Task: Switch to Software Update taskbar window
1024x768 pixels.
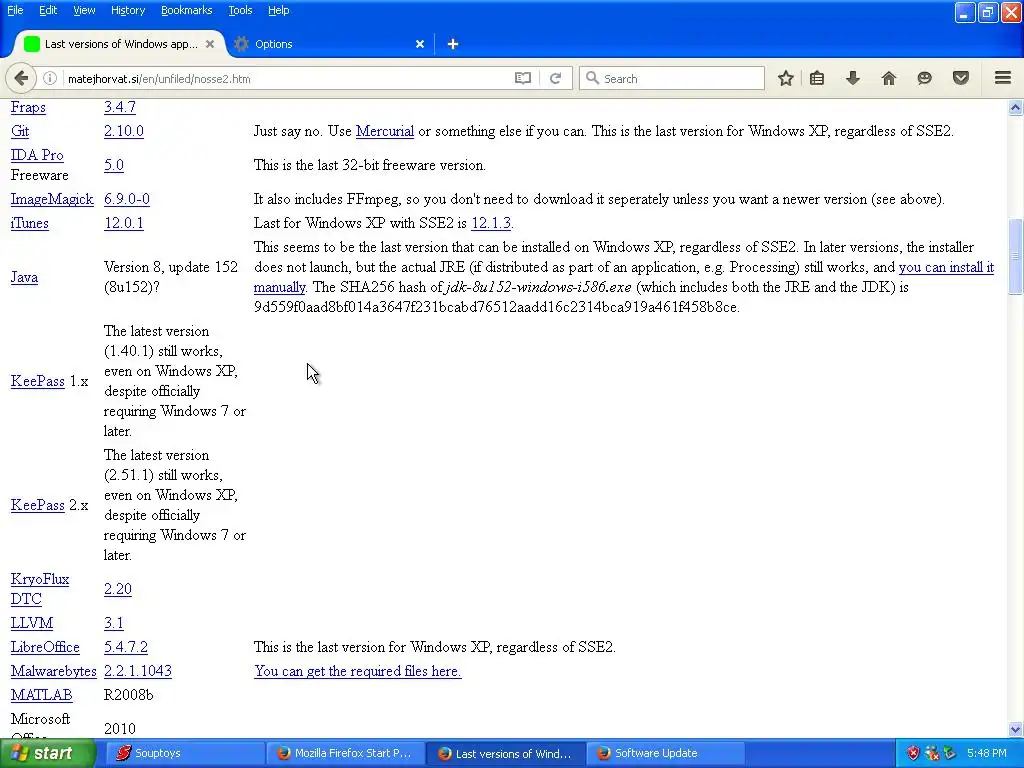Action: pos(665,753)
